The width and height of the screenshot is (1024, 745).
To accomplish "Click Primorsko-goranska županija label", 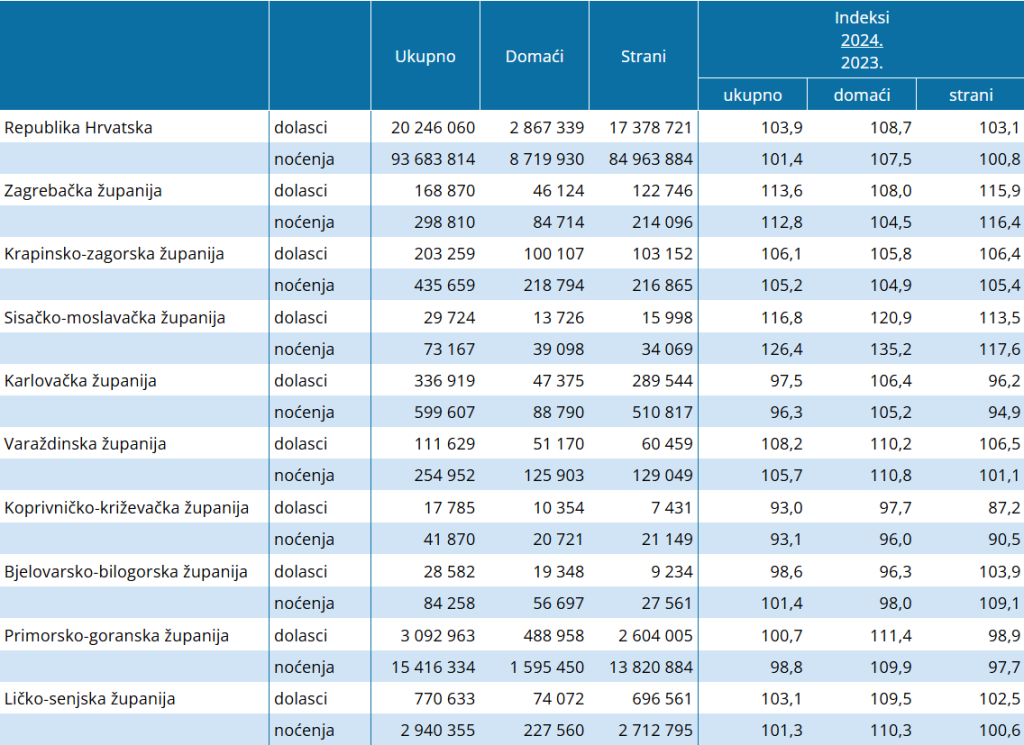I will pos(116,636).
